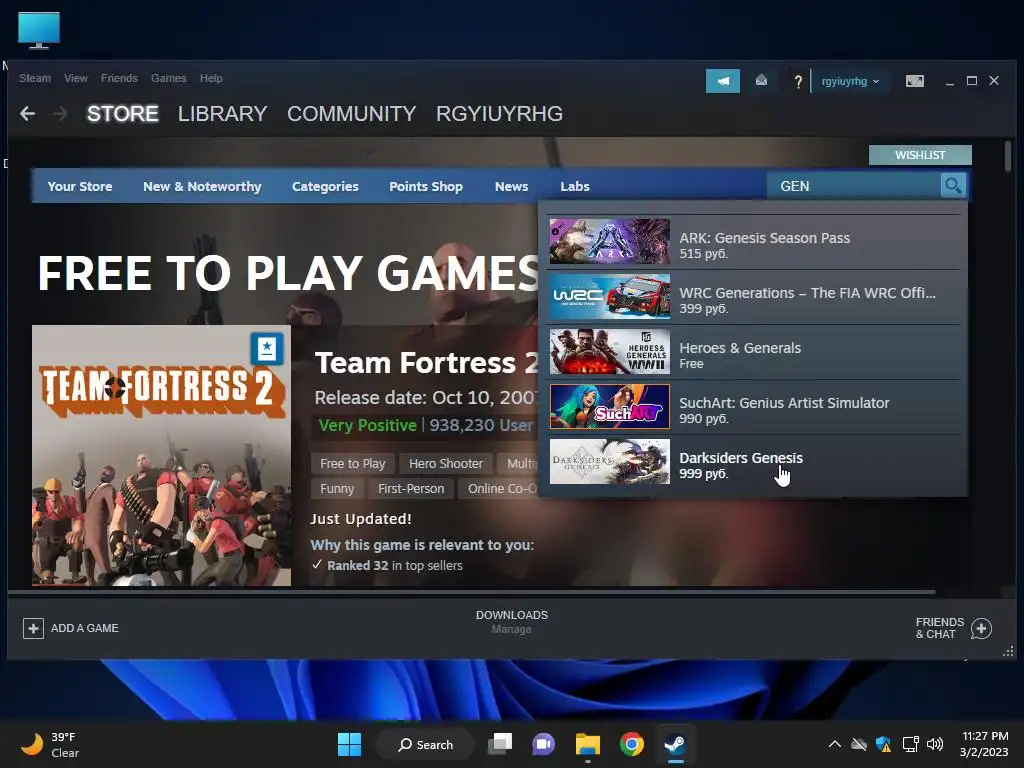Open the Points Shop
Screen dimensions: 1024x768
click(426, 186)
